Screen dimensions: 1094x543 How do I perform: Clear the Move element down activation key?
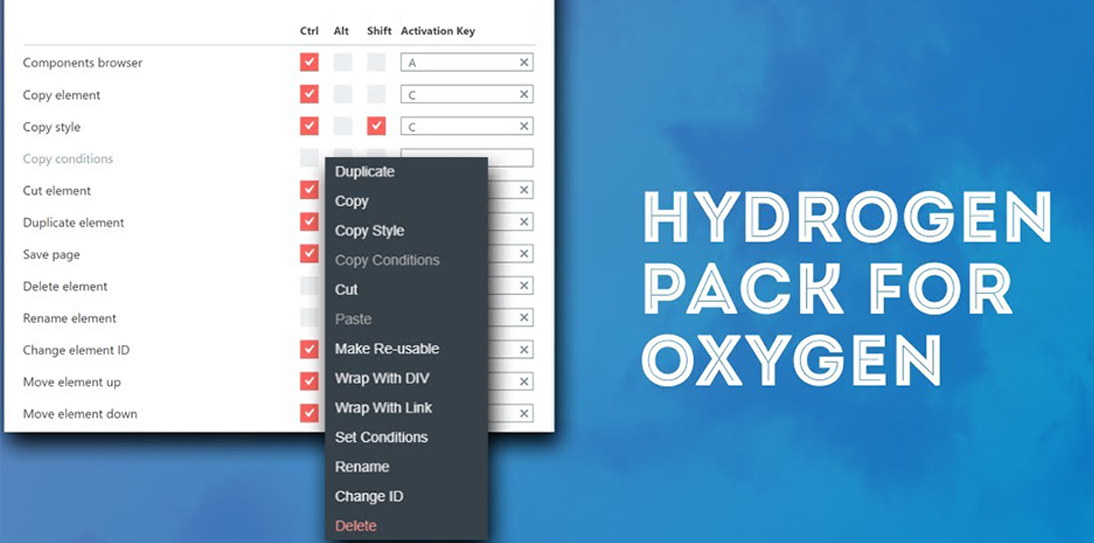524,413
